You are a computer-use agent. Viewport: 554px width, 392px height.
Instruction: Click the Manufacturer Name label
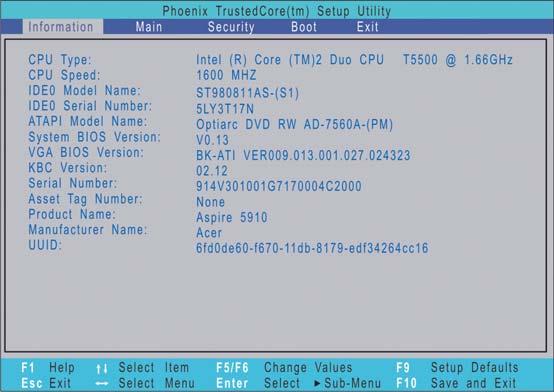88,230
